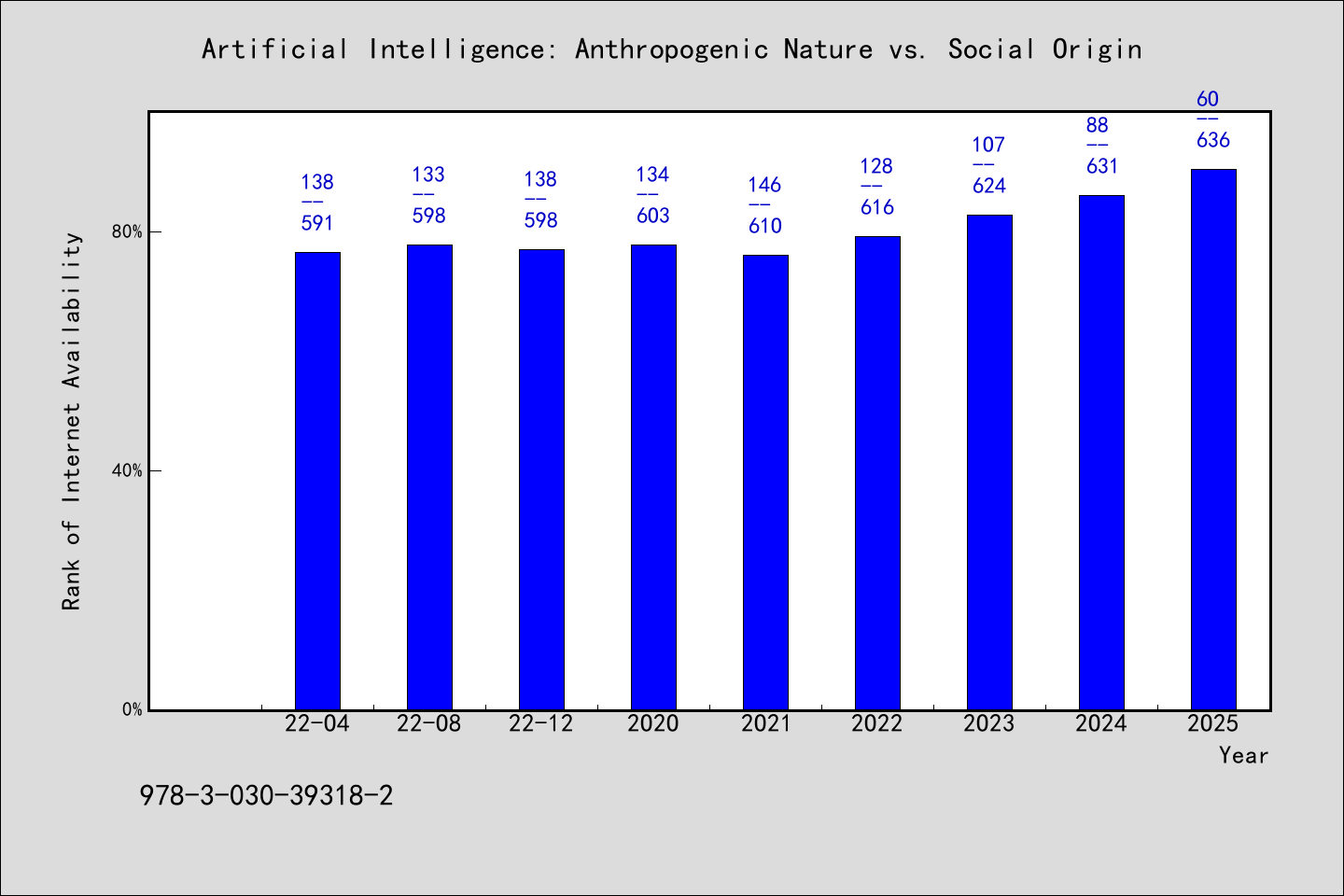The image size is (1344, 896).
Task: Click the value 631 above the 2024 bar
Action: click(1102, 166)
